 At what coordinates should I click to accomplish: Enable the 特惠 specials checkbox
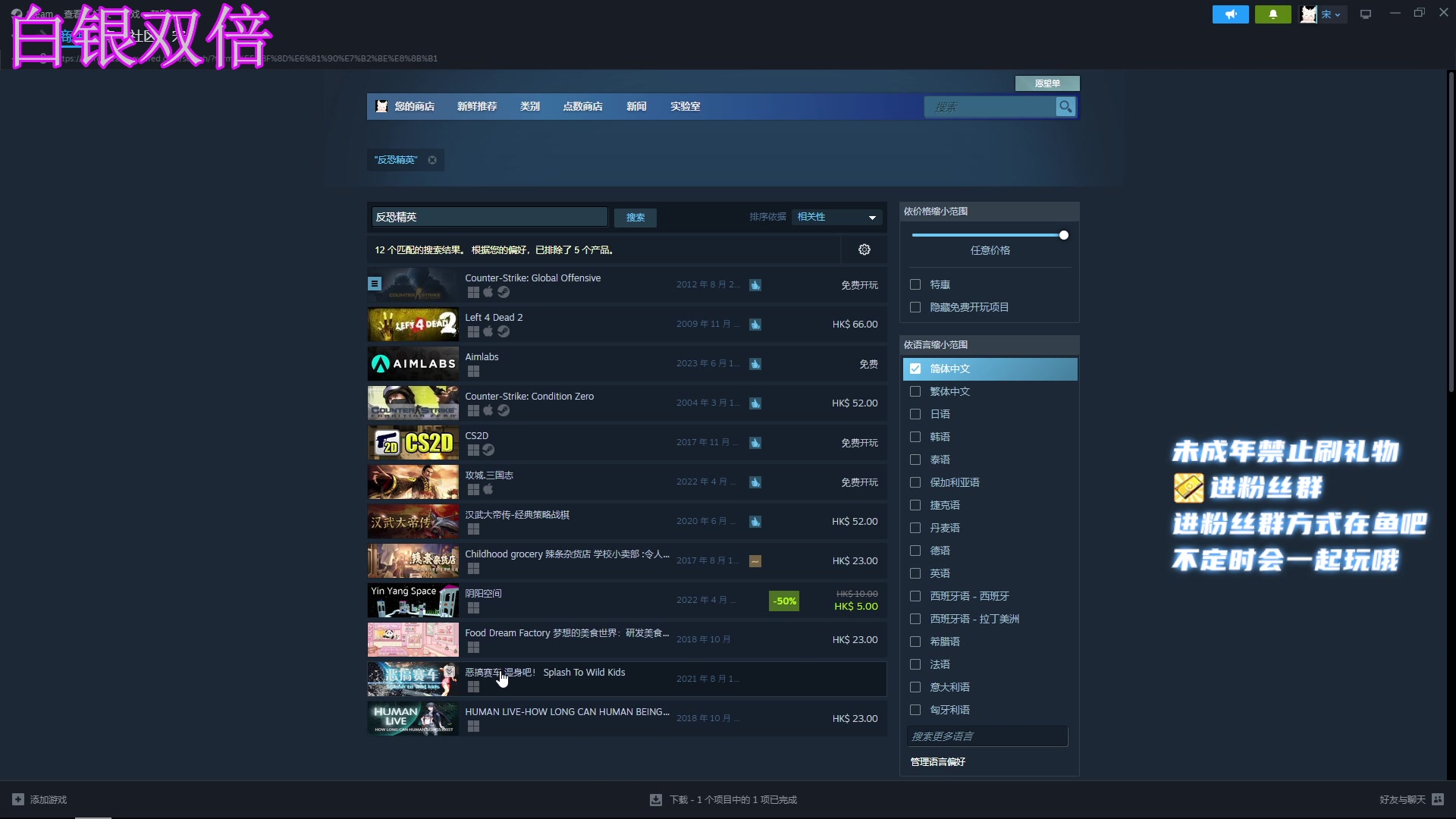(x=915, y=284)
